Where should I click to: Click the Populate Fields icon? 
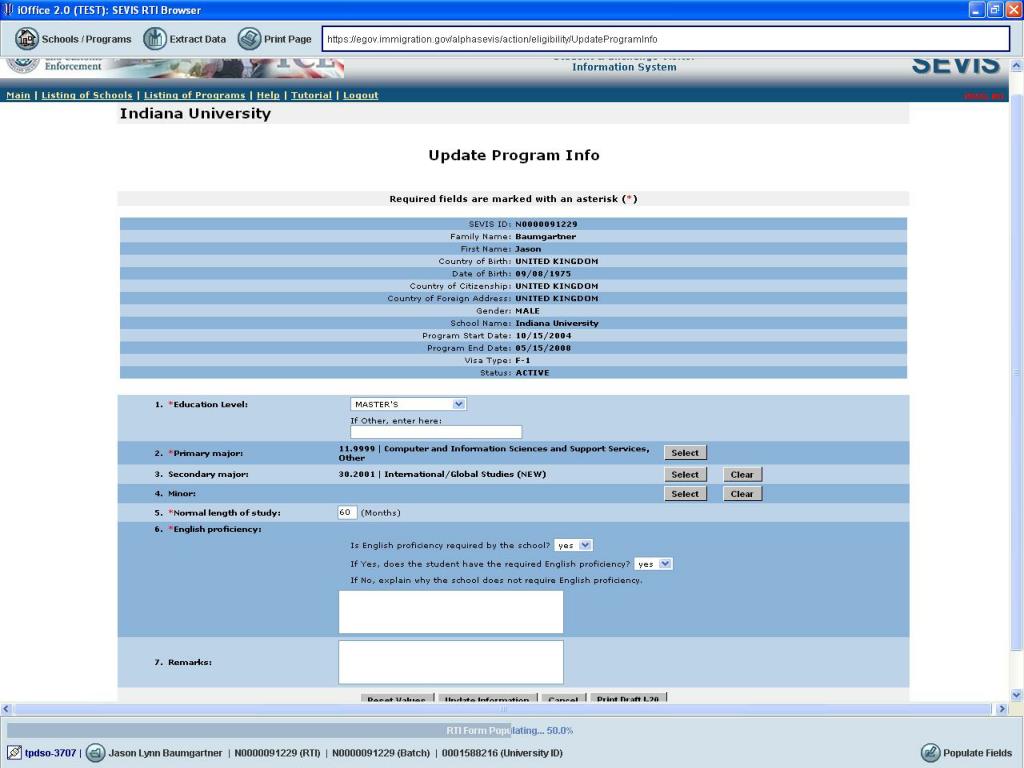click(x=931, y=753)
